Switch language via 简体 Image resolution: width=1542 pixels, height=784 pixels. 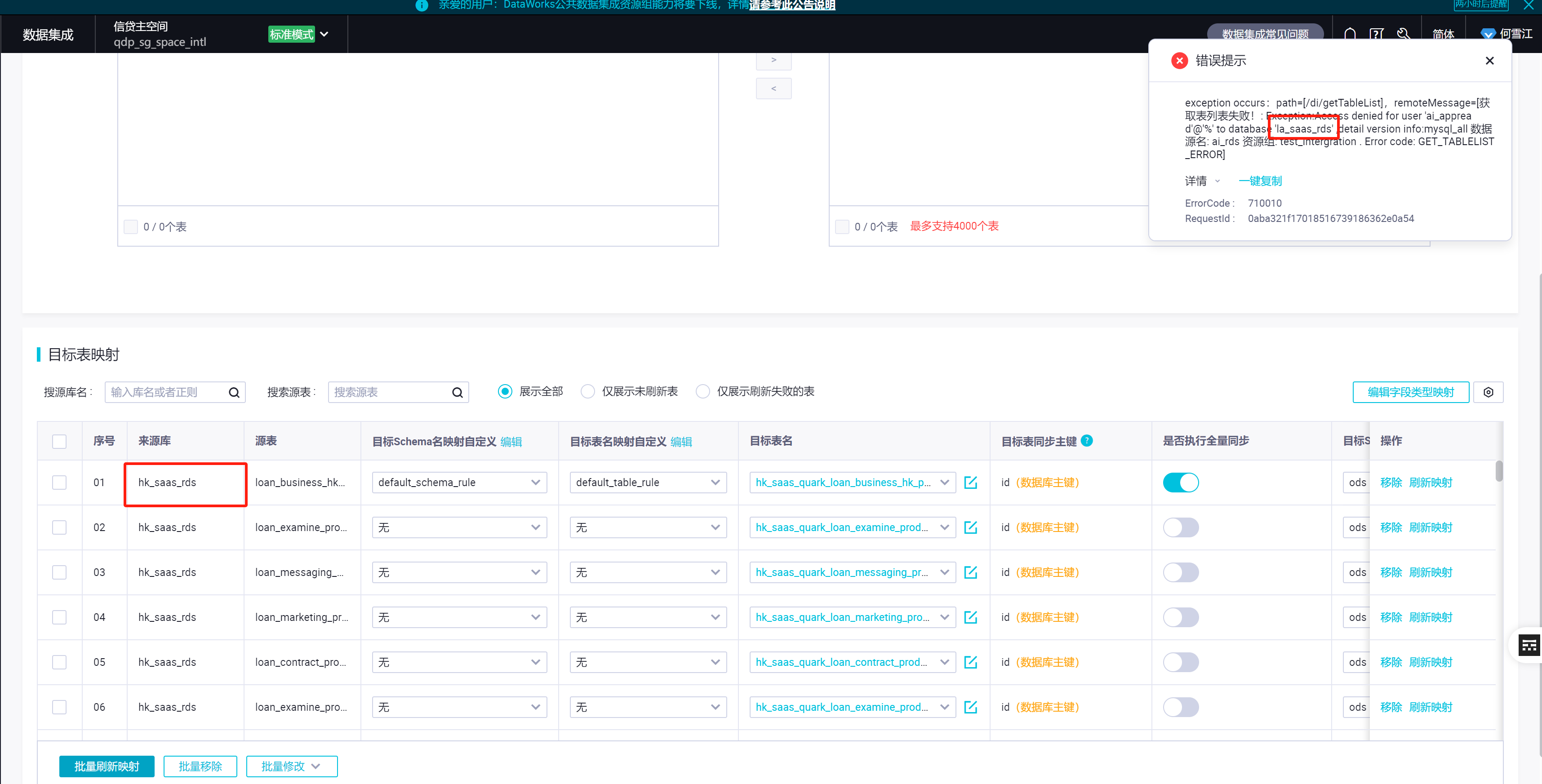point(1443,34)
